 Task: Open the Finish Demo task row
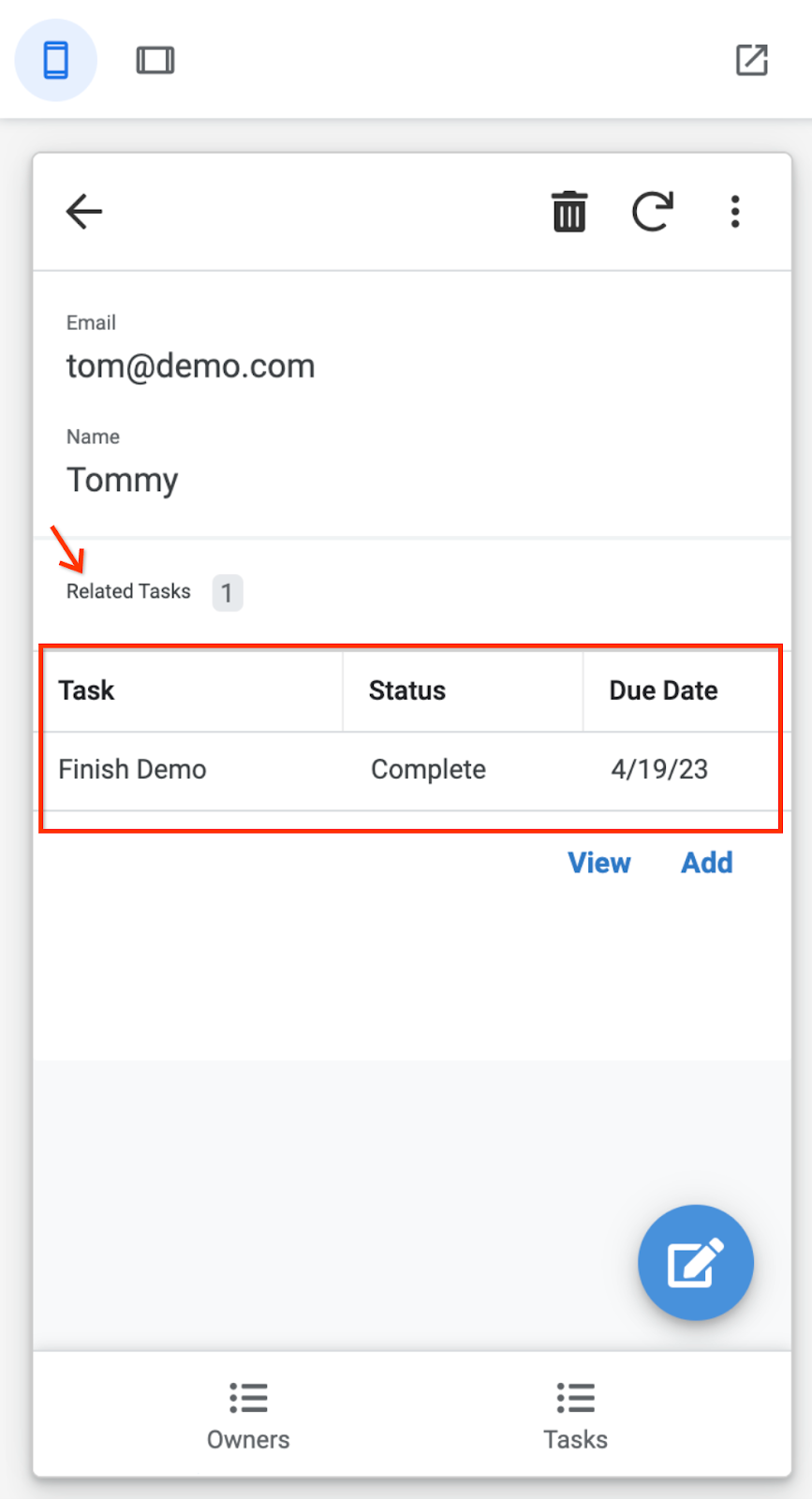(133, 770)
